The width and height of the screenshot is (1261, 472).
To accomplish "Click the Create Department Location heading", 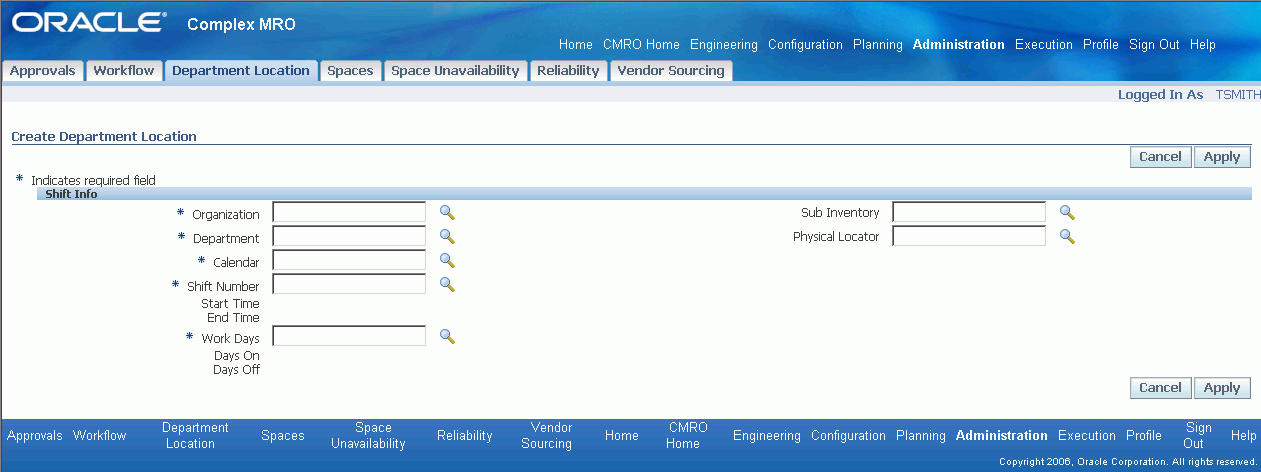I will pos(104,136).
